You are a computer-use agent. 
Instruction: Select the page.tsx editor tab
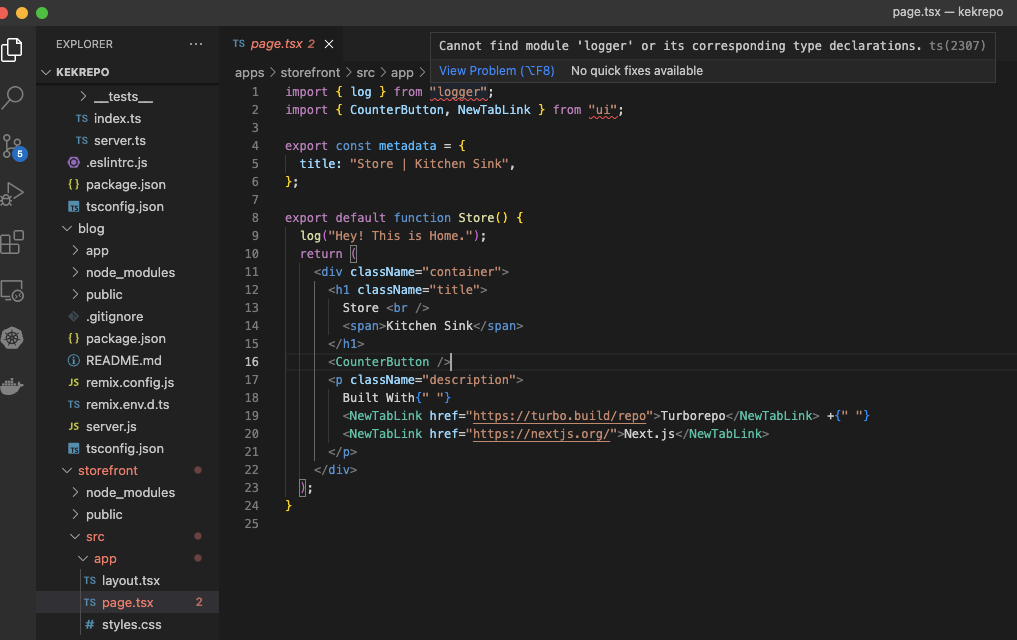click(283, 44)
